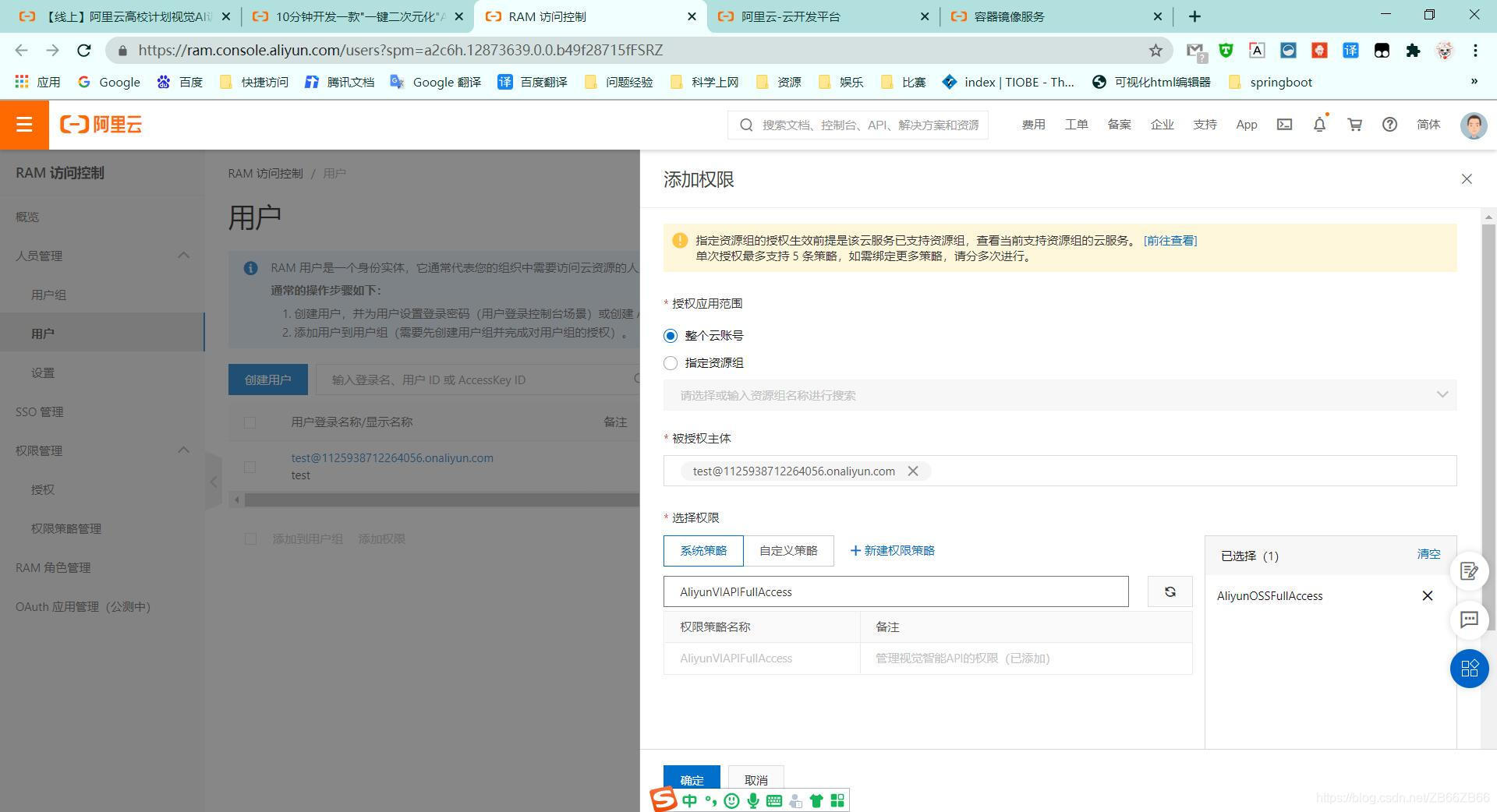Open 费用 in the top navigation
The image size is (1497, 812).
pyautogui.click(x=1033, y=125)
